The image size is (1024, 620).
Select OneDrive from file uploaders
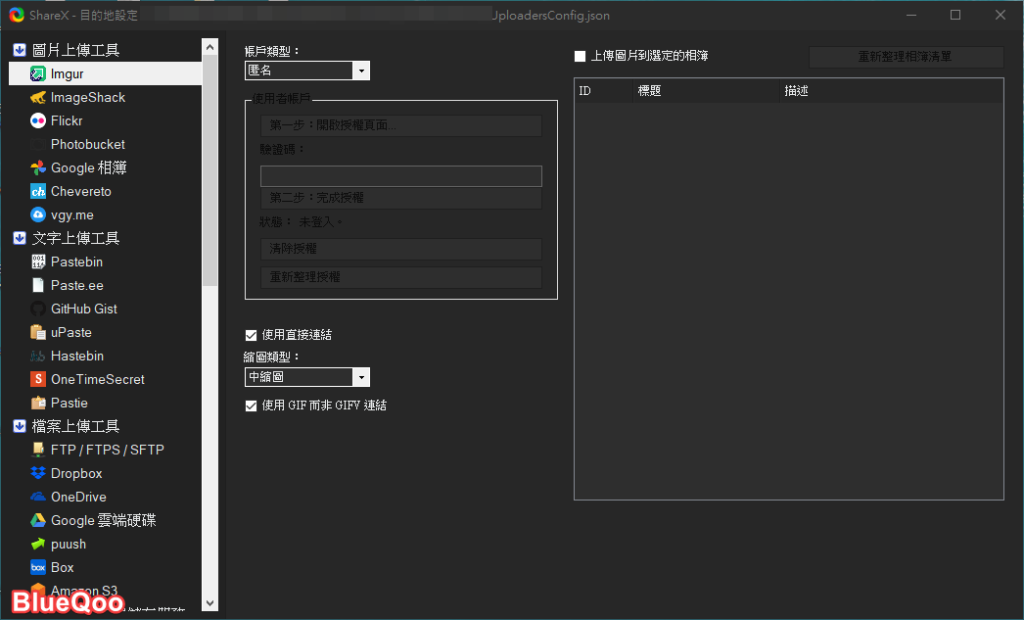pos(78,497)
